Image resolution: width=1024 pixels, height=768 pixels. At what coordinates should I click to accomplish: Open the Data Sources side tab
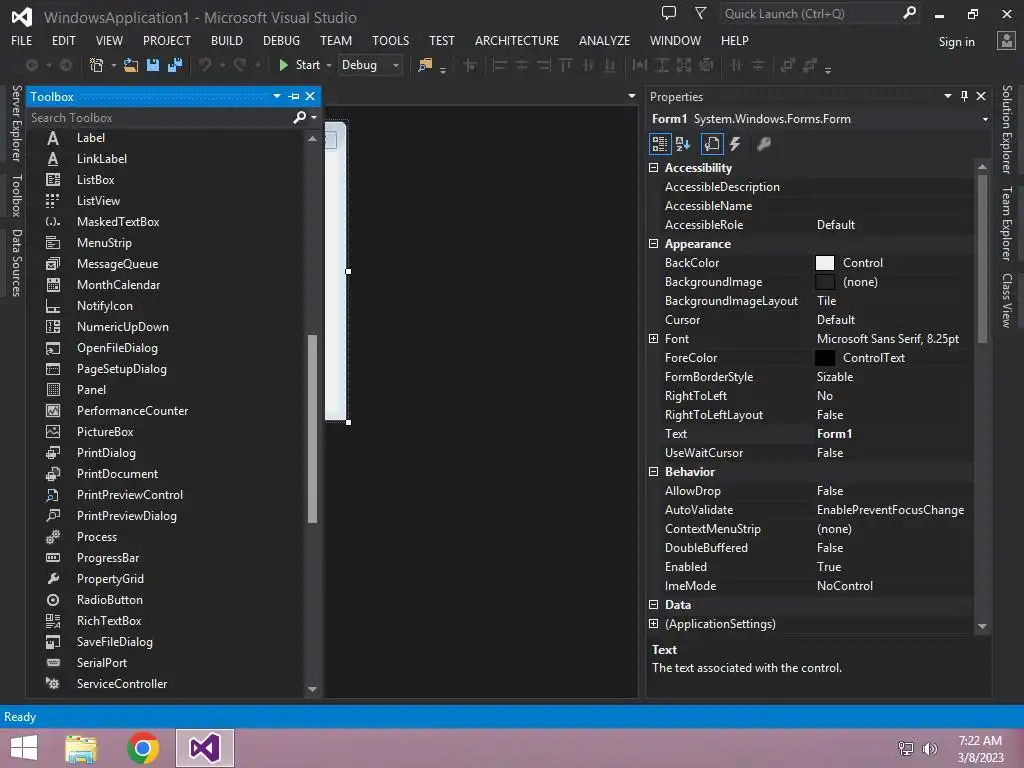16,263
